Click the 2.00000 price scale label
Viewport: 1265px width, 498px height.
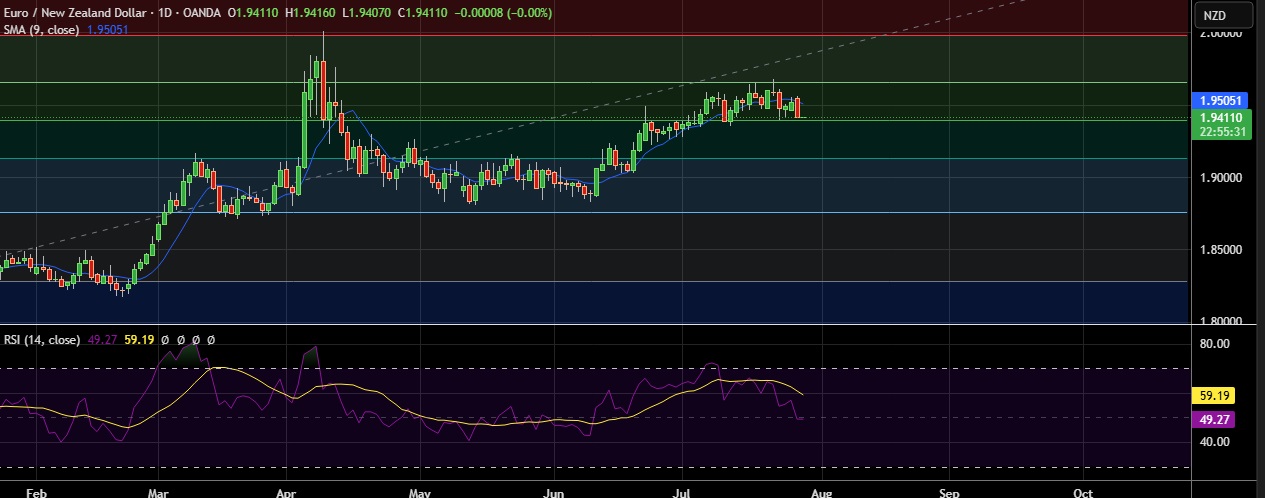click(1223, 34)
